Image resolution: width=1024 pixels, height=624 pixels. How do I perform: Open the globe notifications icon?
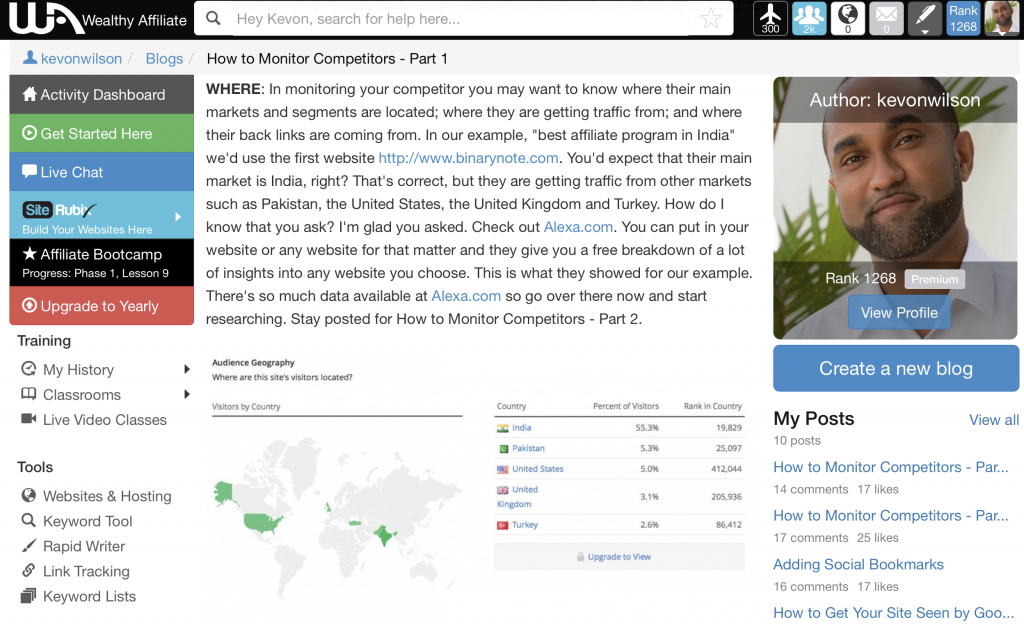pos(848,18)
